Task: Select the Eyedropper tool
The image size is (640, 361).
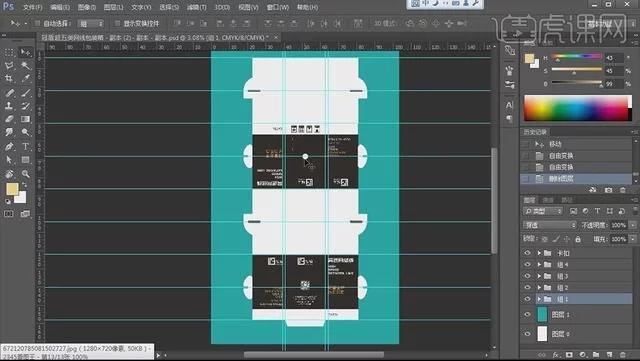Action: point(25,78)
